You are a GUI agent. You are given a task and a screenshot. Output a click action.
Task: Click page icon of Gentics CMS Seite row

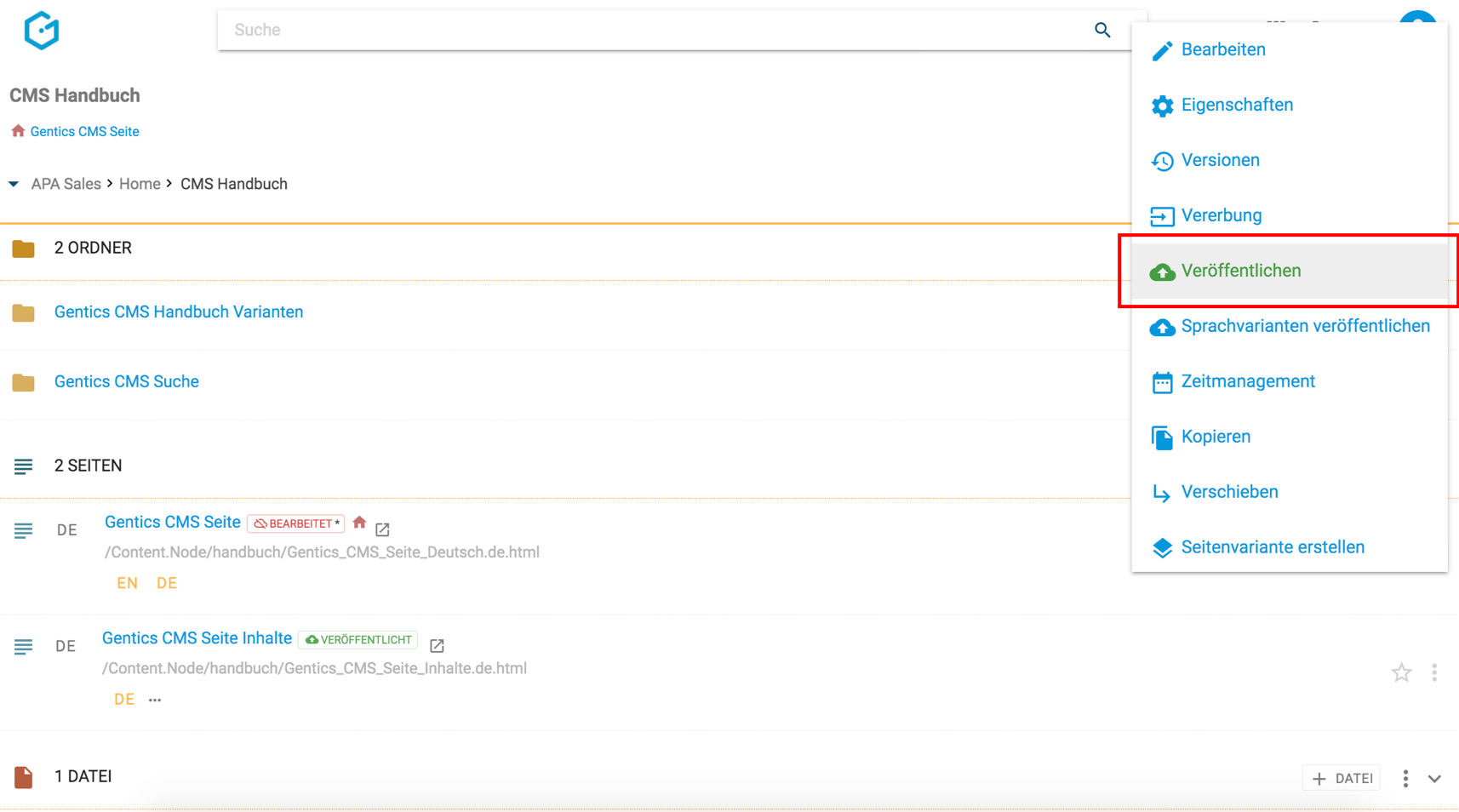click(x=23, y=530)
